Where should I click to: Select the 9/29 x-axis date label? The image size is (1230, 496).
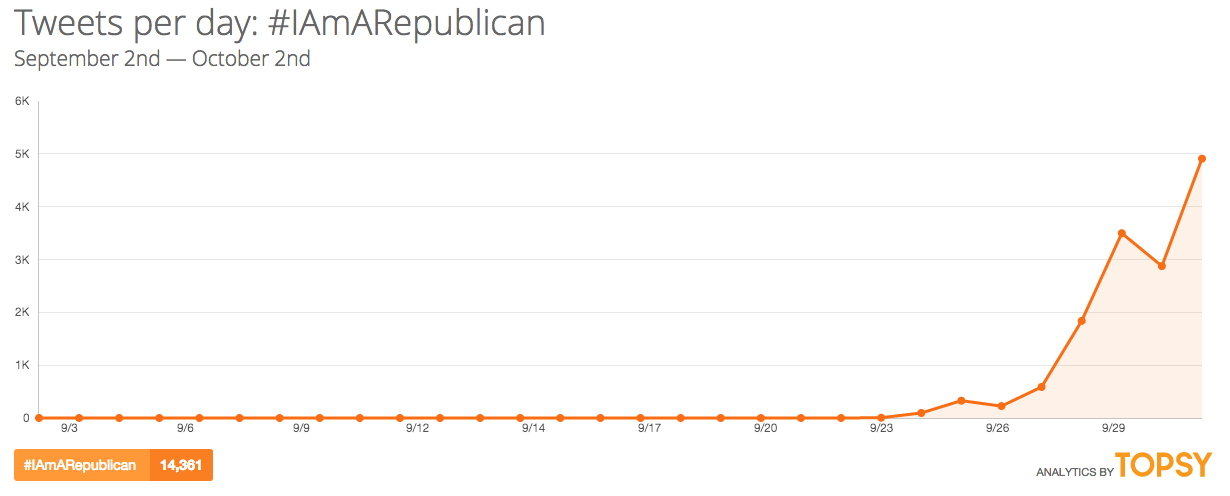(x=1112, y=428)
